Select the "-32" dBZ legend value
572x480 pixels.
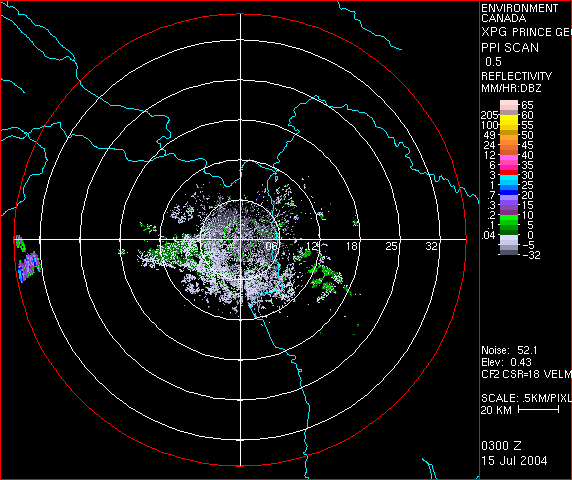(x=532, y=255)
